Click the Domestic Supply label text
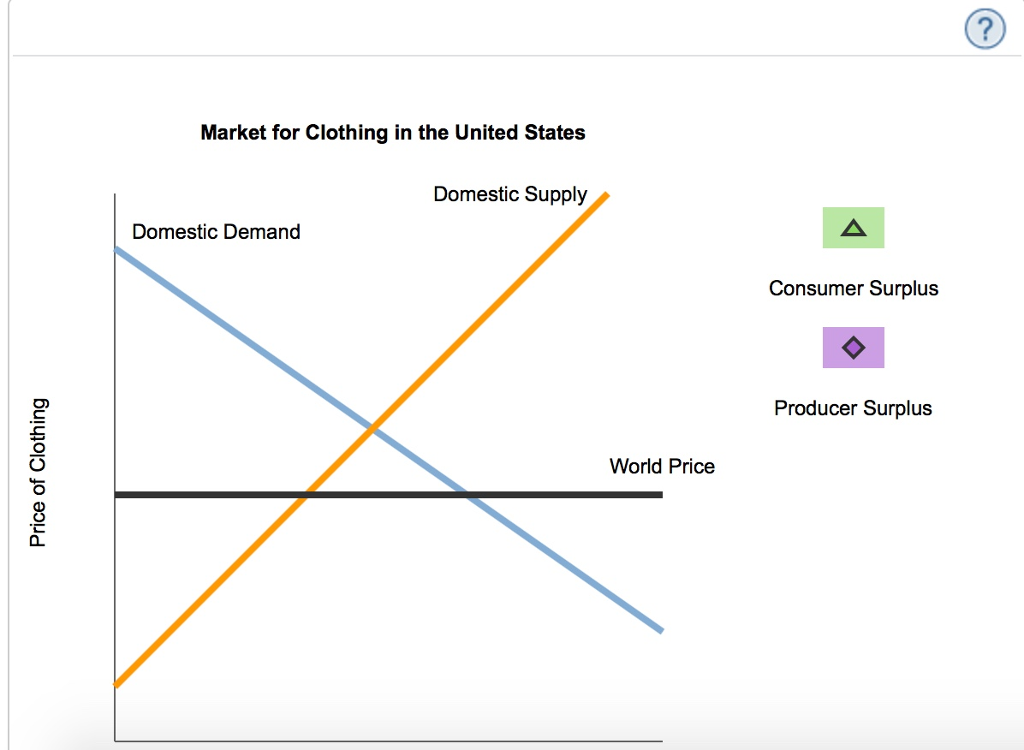This screenshot has height=750, width=1024. pyautogui.click(x=510, y=194)
